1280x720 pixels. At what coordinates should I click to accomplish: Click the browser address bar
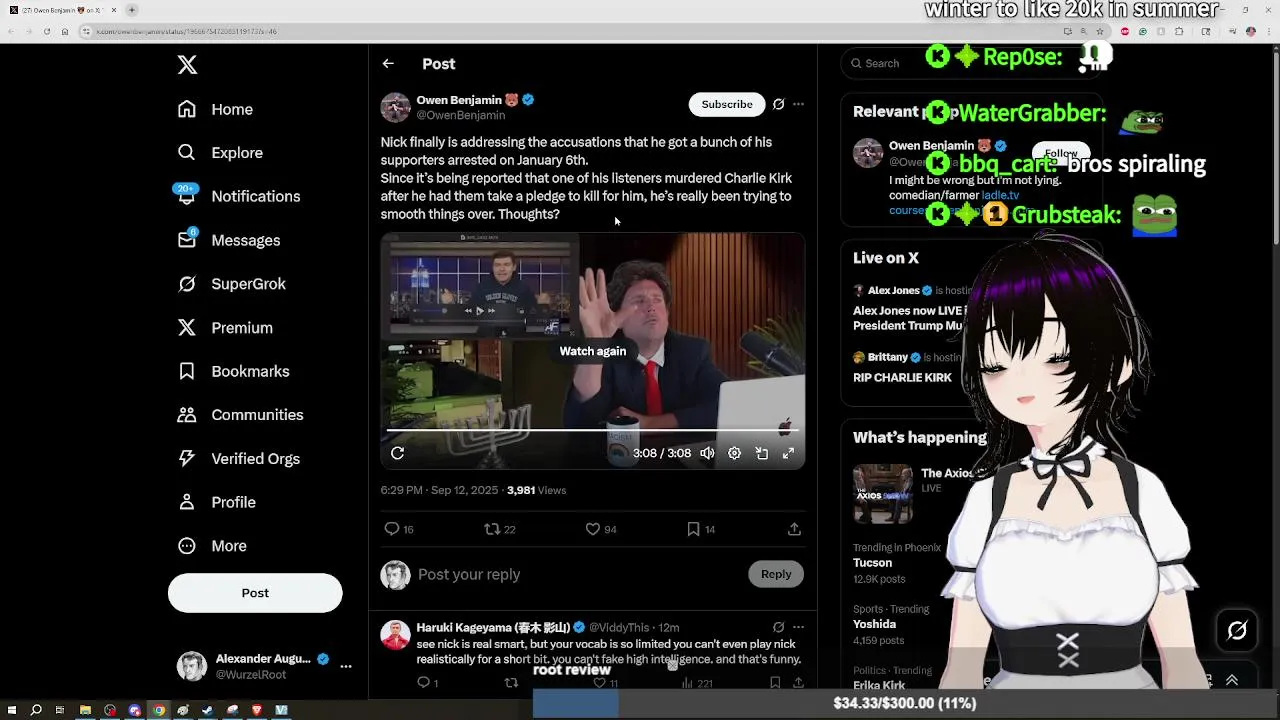tap(570, 31)
